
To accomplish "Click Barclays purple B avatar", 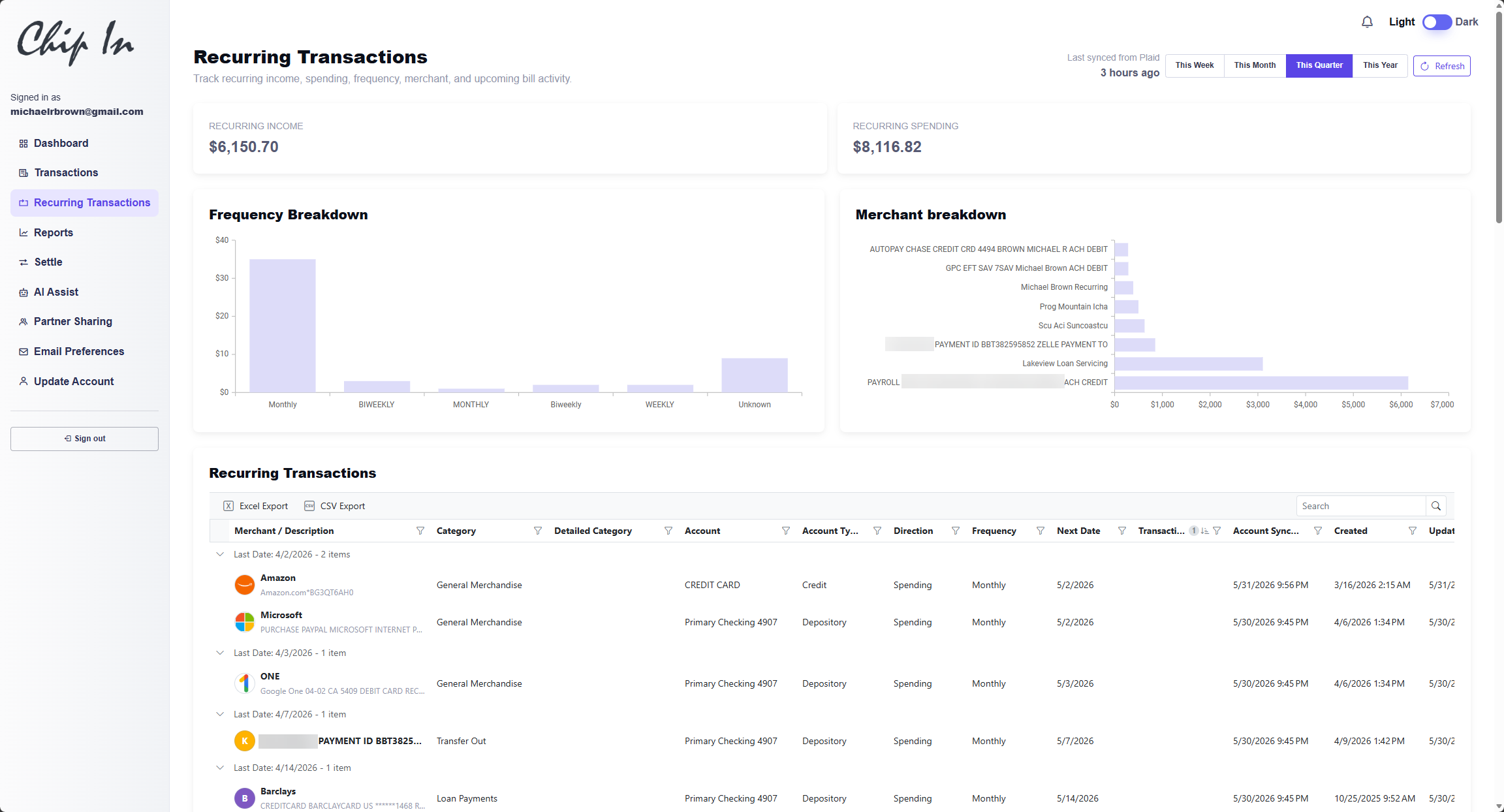I will point(245,798).
